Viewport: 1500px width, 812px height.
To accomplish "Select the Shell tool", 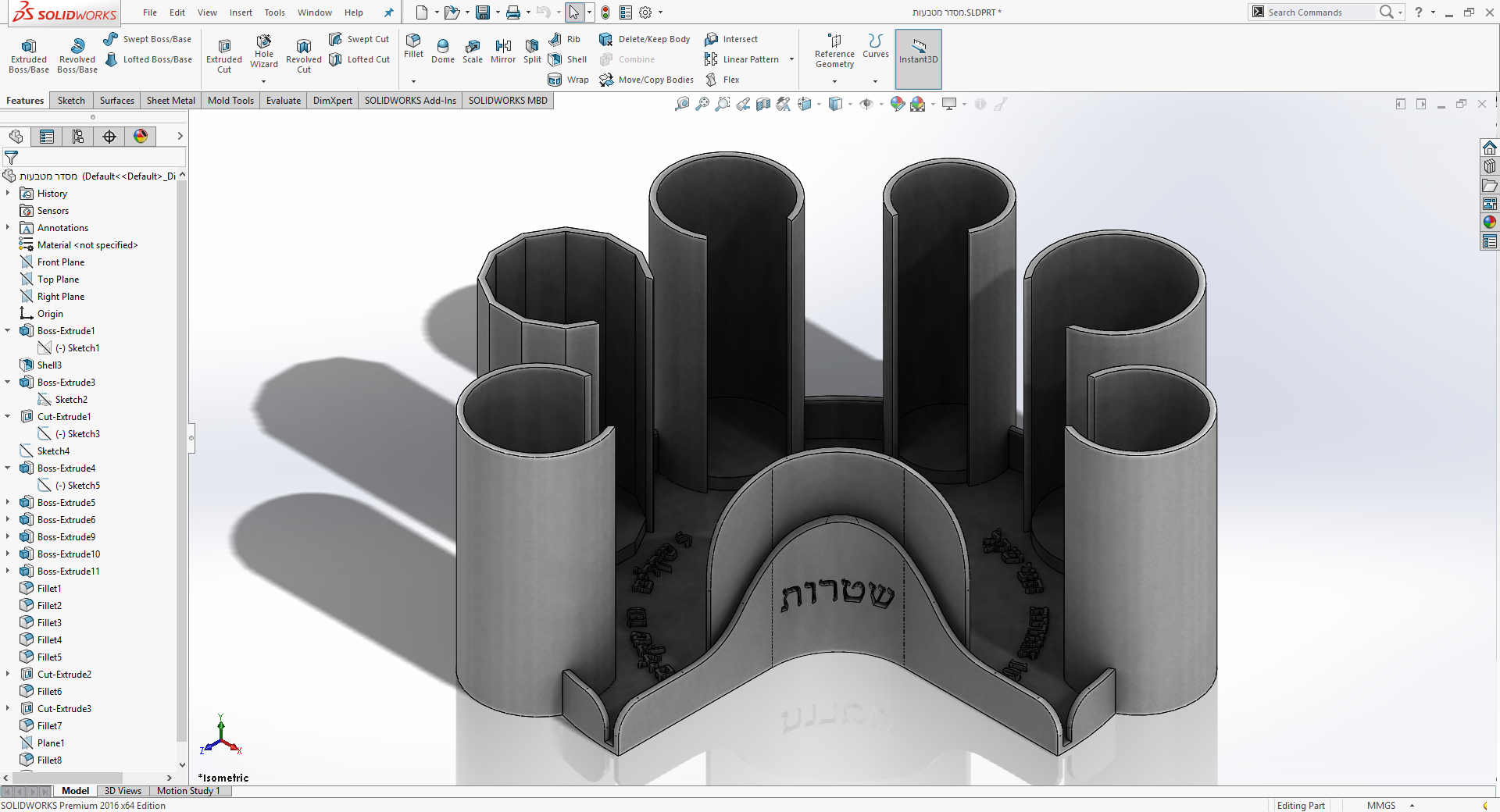I will point(568,59).
